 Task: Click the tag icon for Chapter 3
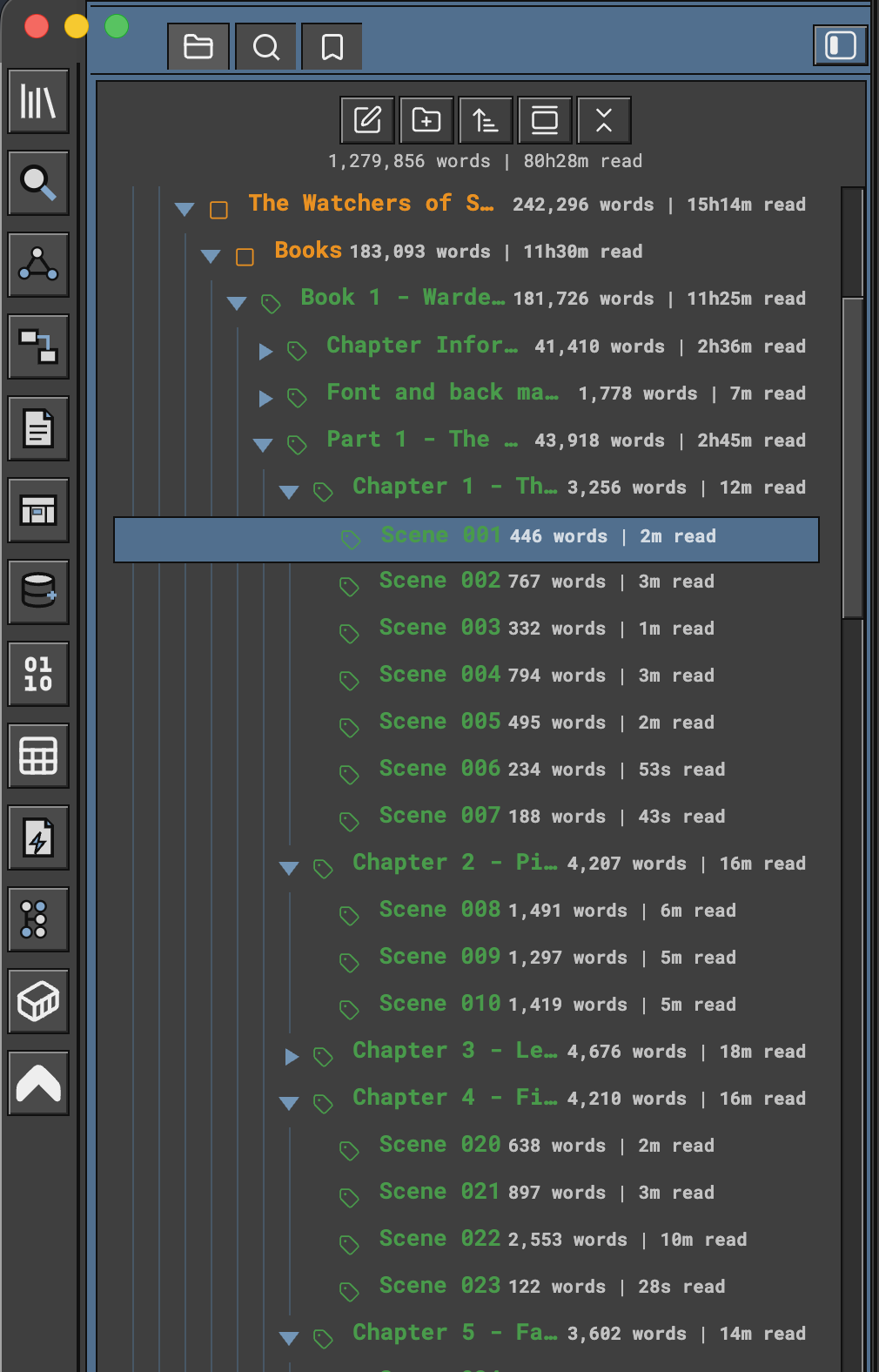(323, 1056)
